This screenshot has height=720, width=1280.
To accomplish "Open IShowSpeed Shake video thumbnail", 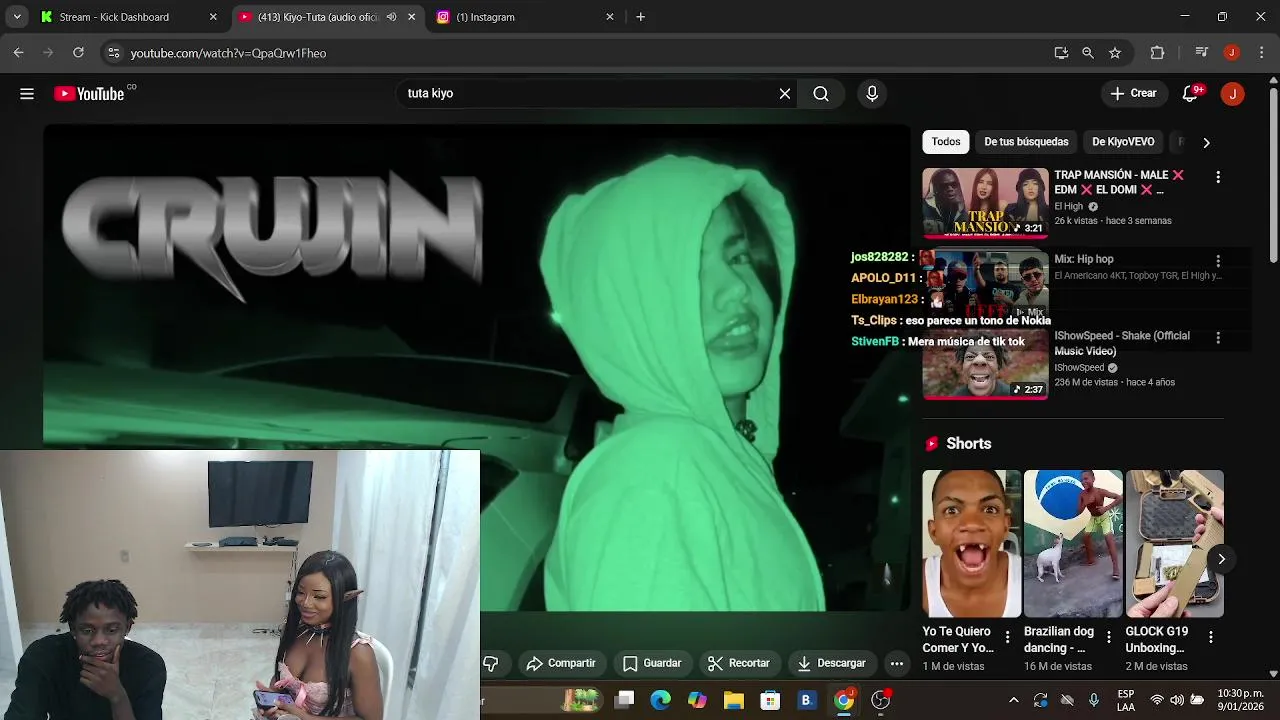I will point(985,364).
